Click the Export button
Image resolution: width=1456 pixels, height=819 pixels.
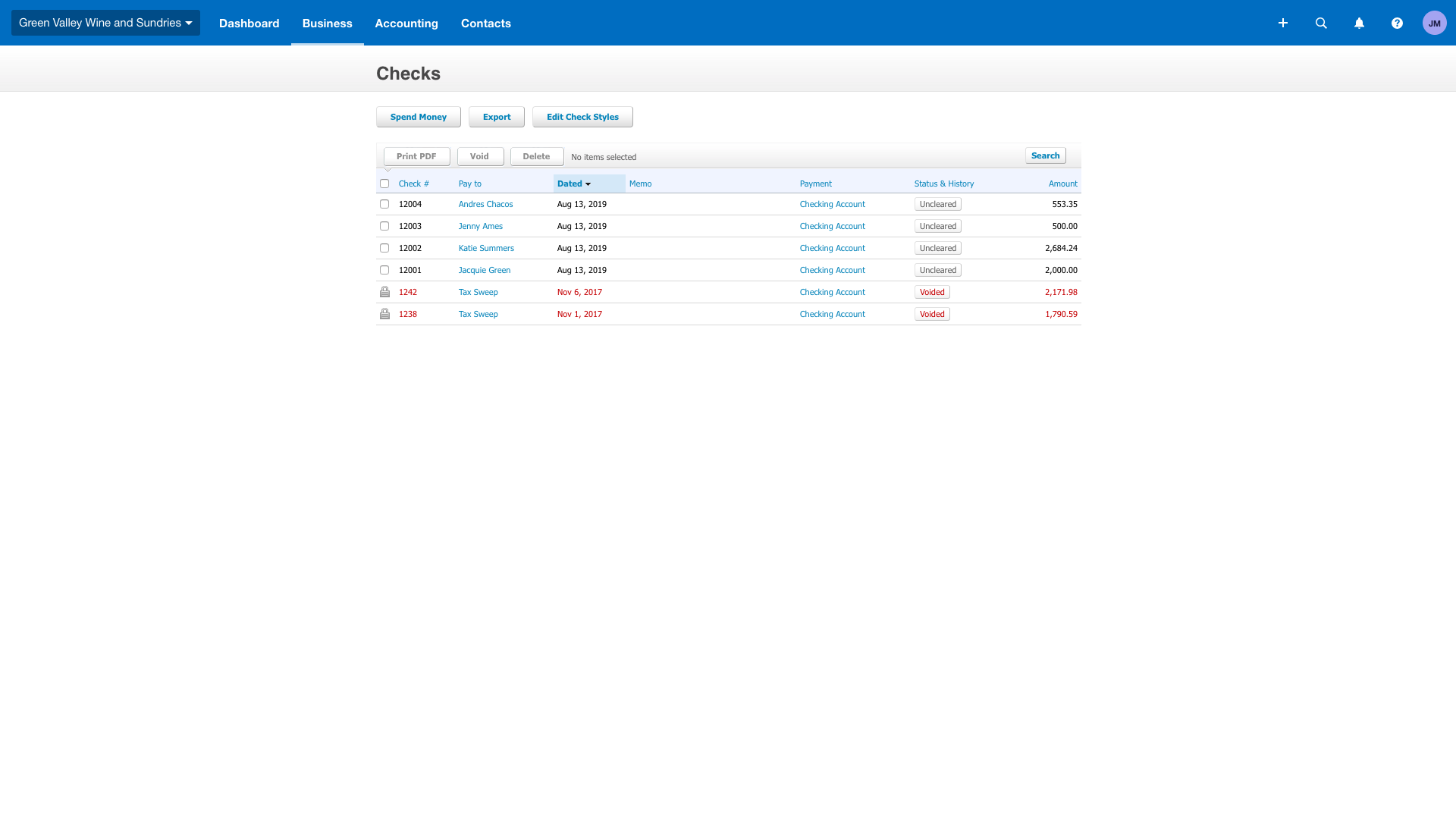[x=497, y=117]
